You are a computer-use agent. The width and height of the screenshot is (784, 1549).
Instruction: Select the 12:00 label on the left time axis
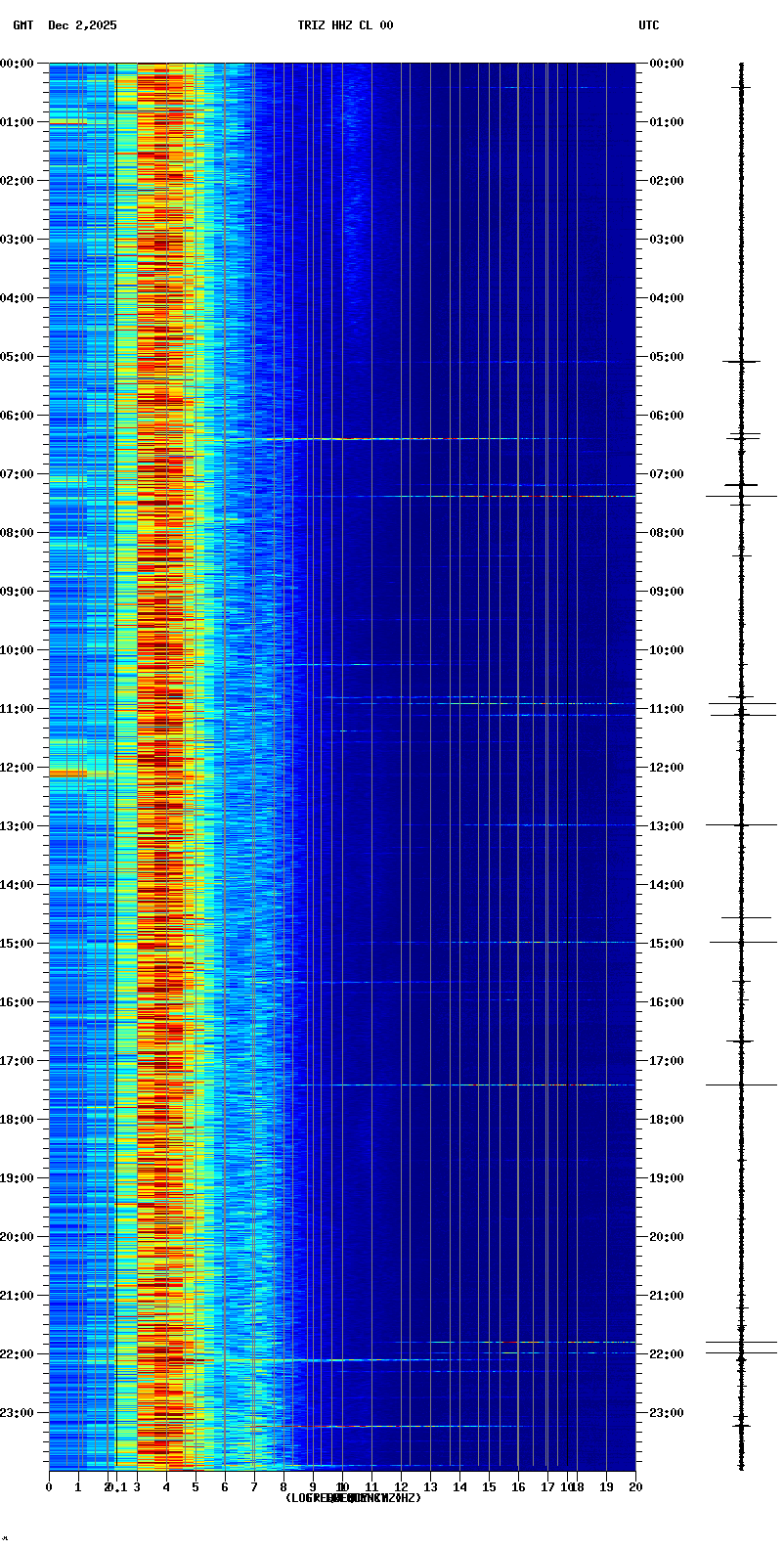(18, 768)
